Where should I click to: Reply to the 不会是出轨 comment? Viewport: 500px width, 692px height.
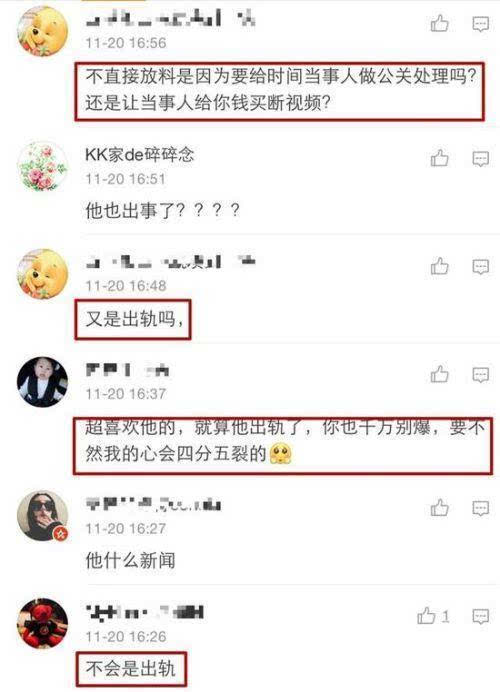pos(480,616)
